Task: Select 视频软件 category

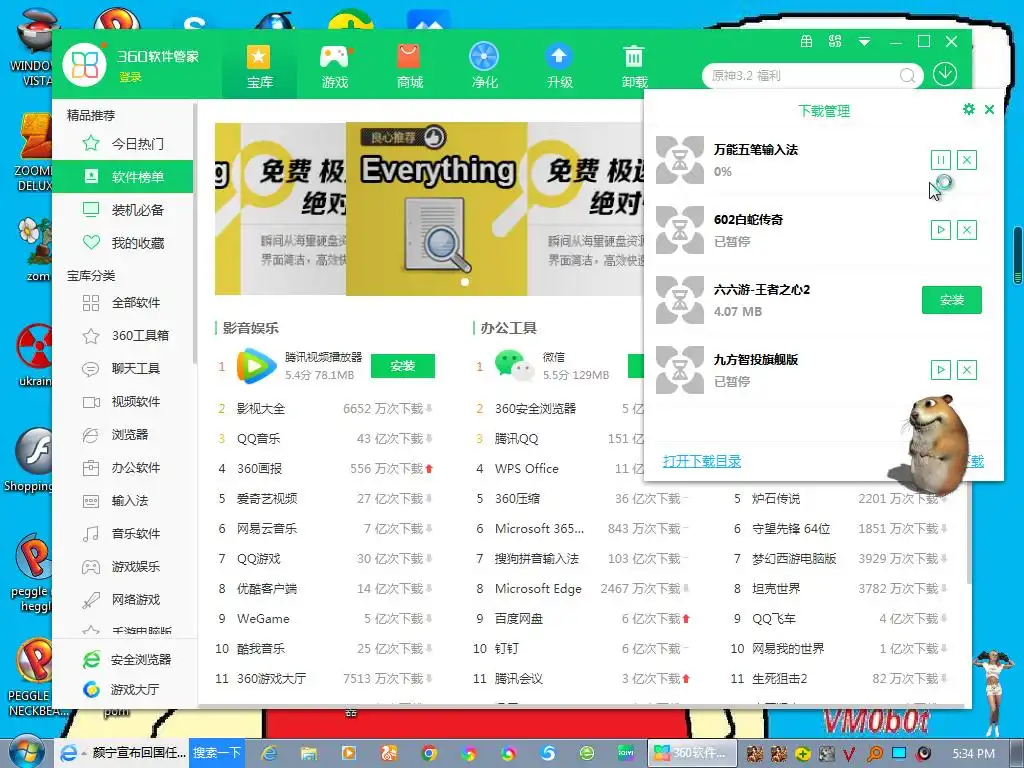Action: point(123,402)
